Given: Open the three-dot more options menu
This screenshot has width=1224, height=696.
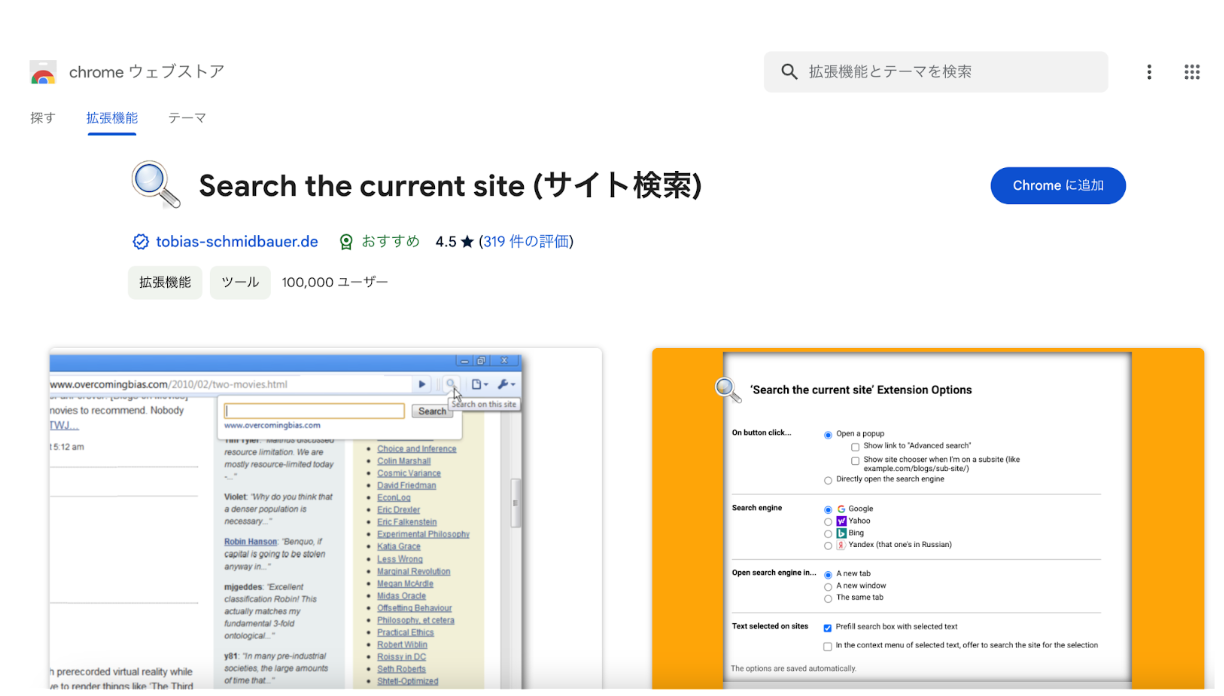Looking at the screenshot, I should (1149, 72).
